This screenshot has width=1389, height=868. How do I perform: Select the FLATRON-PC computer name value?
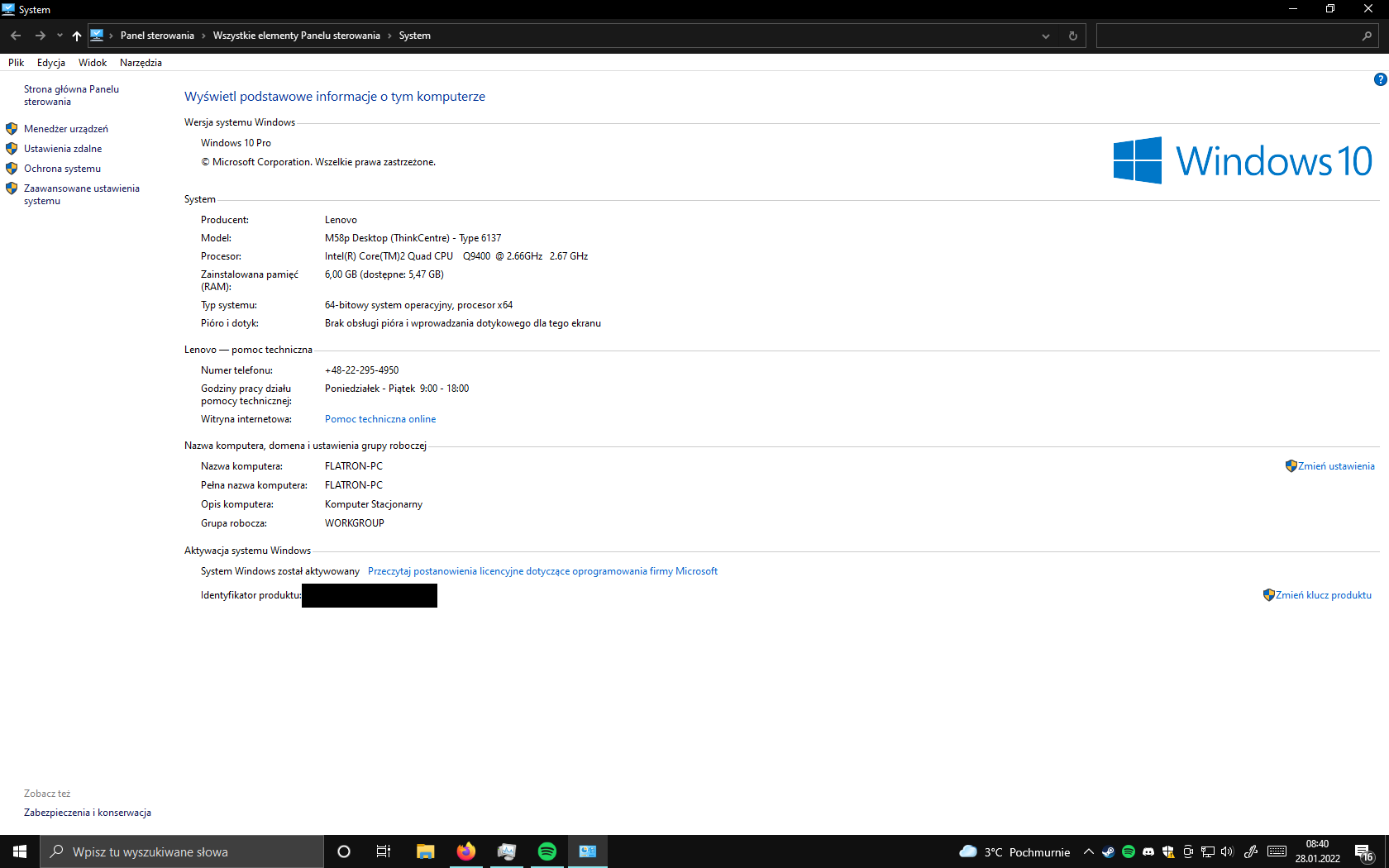[354, 466]
